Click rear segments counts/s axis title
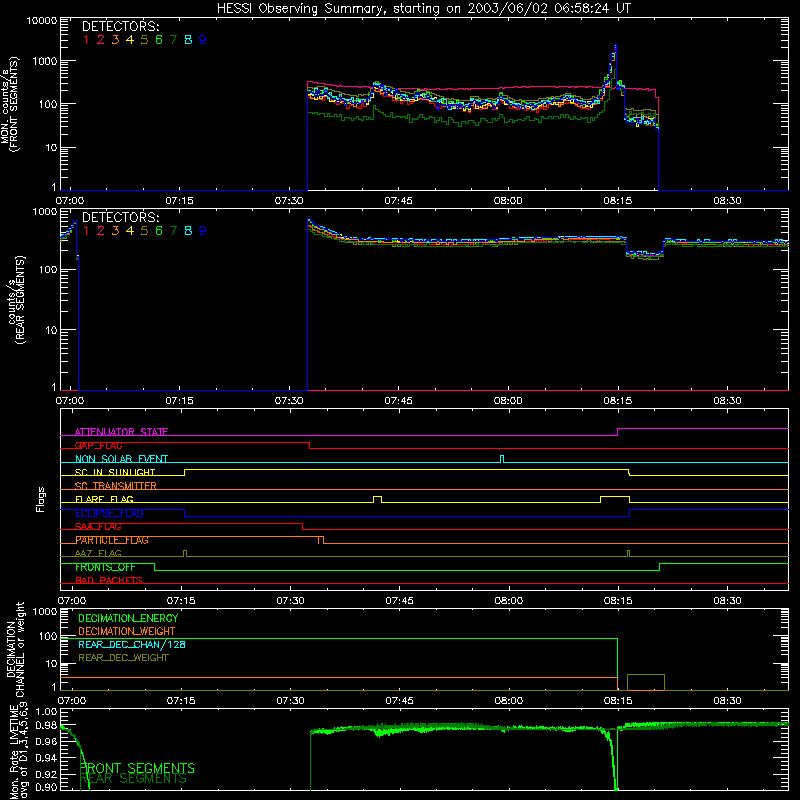The height and width of the screenshot is (800, 800). [x=15, y=300]
